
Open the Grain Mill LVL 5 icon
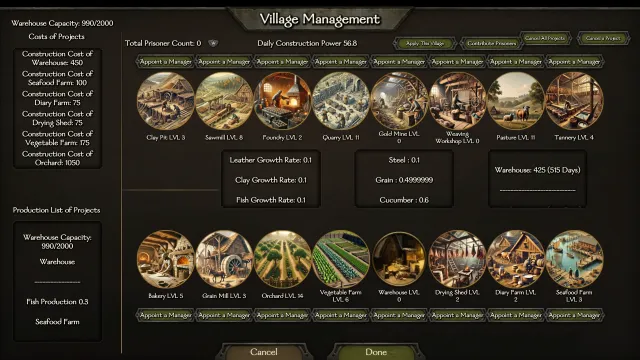click(224, 259)
